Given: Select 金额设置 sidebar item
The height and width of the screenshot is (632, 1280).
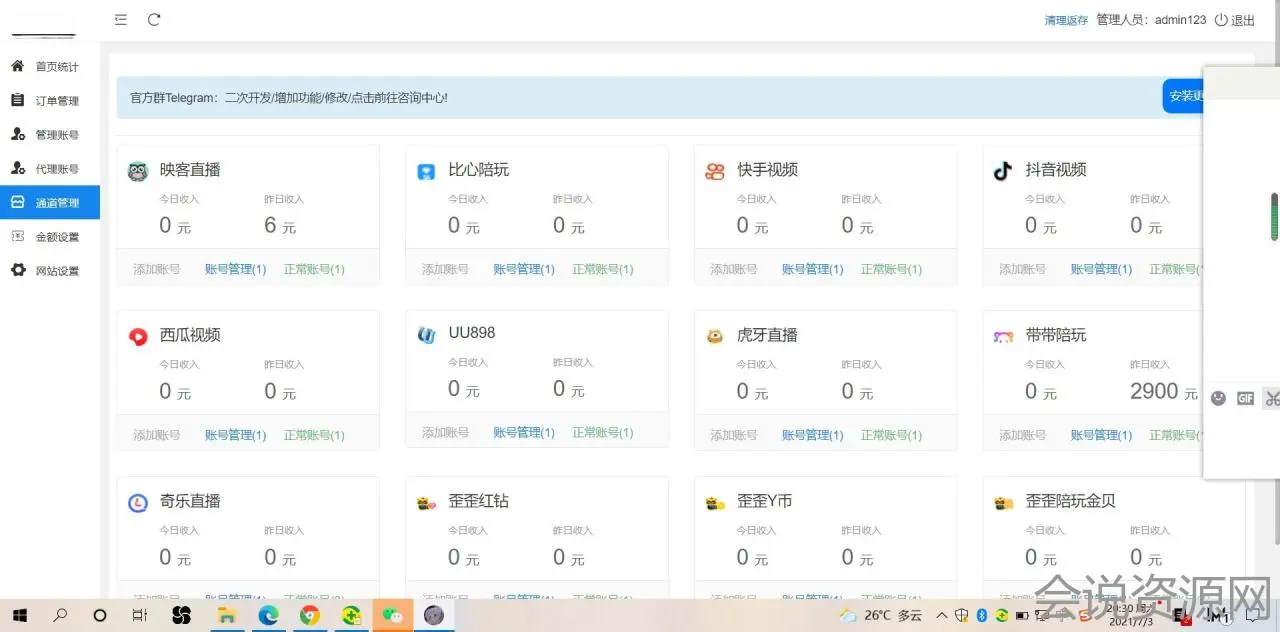Looking at the screenshot, I should [56, 237].
